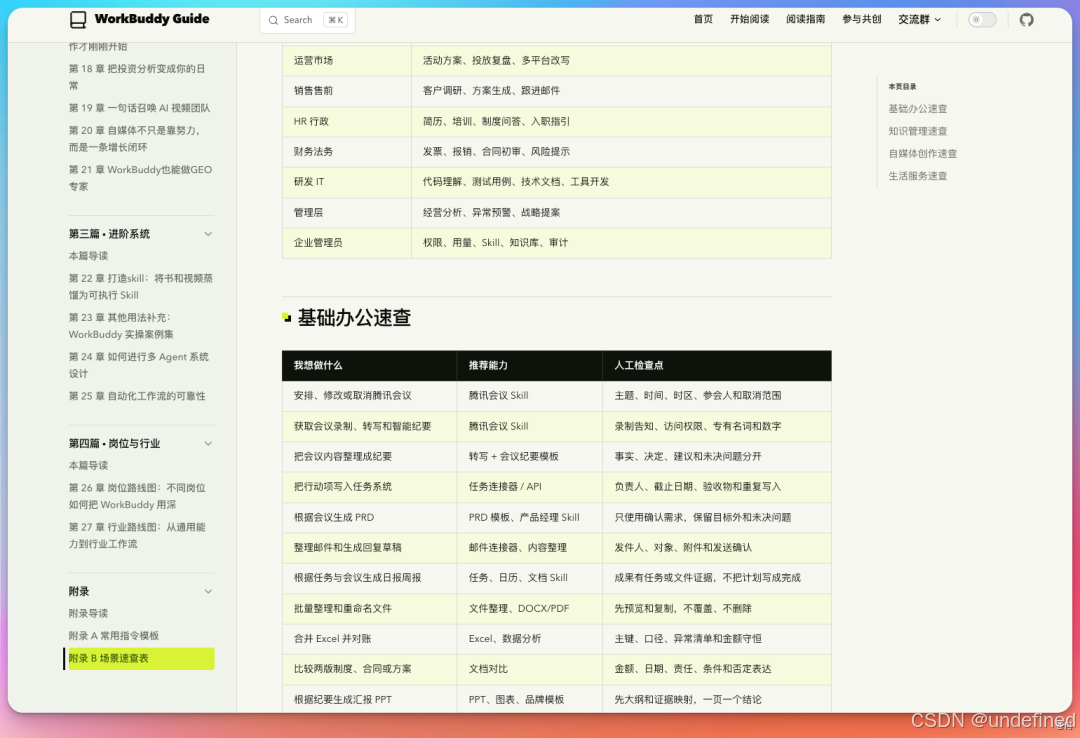Open 附录导读 in the sidebar
Screen dimensions: 1080x738
tap(88, 614)
